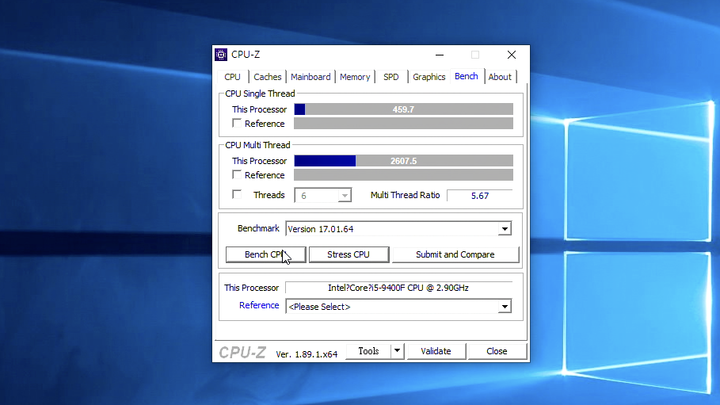Minimize the CPU-Z window
The height and width of the screenshot is (405, 720).
pos(439,55)
